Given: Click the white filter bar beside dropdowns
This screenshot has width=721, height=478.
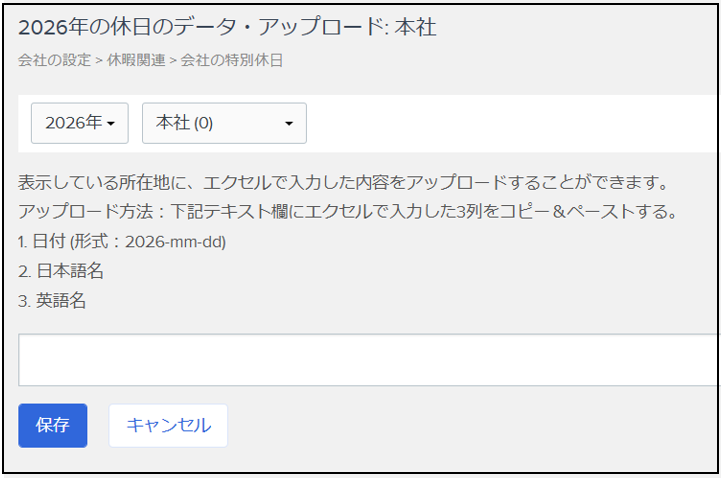Looking at the screenshot, I should (x=510, y=123).
